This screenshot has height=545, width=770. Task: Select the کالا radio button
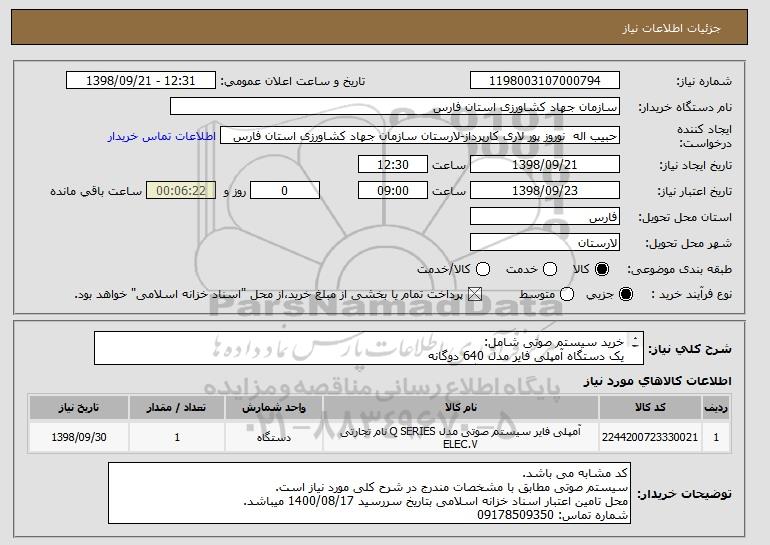pyautogui.click(x=602, y=269)
